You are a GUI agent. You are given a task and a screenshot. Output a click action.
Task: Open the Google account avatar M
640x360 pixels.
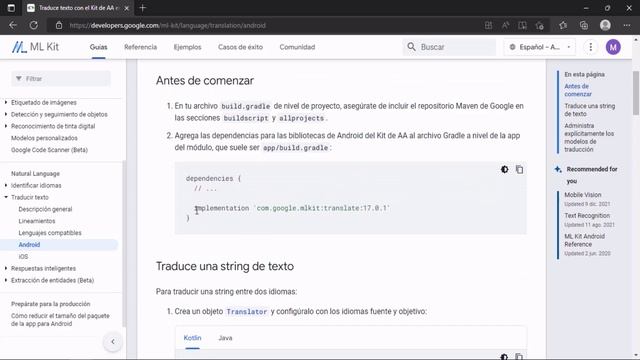click(x=613, y=47)
